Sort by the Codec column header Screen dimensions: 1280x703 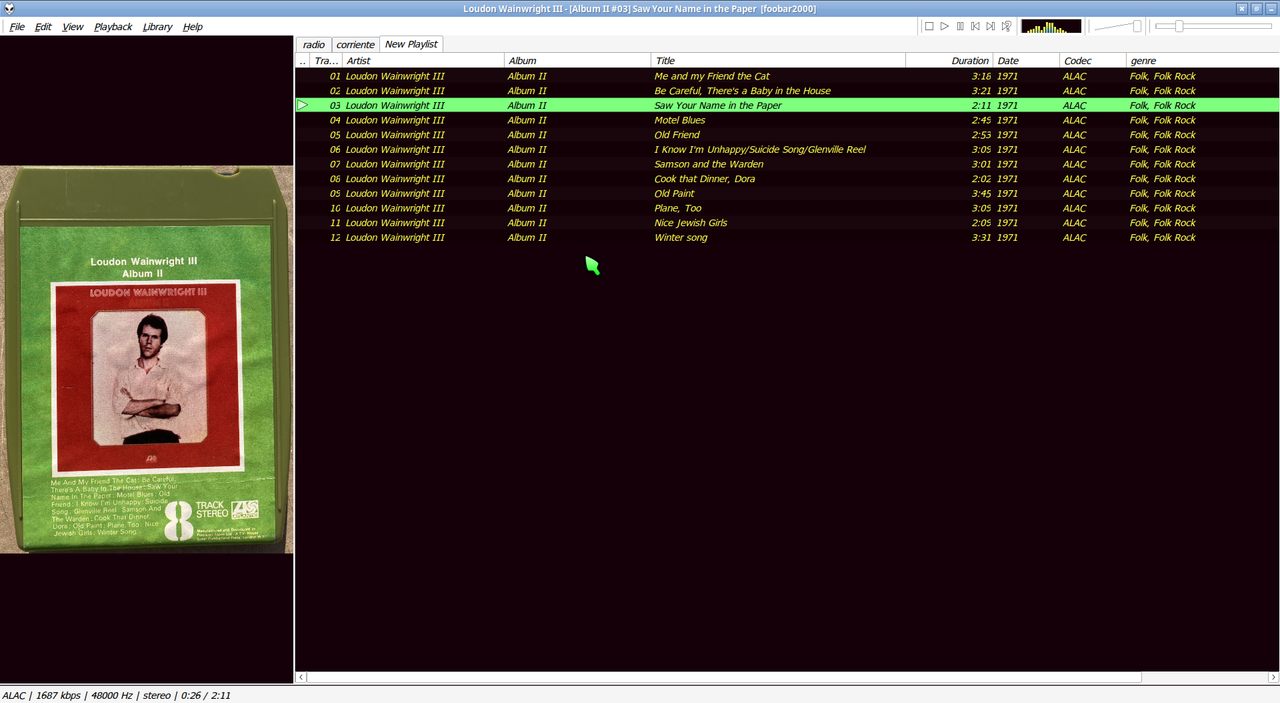click(1093, 61)
